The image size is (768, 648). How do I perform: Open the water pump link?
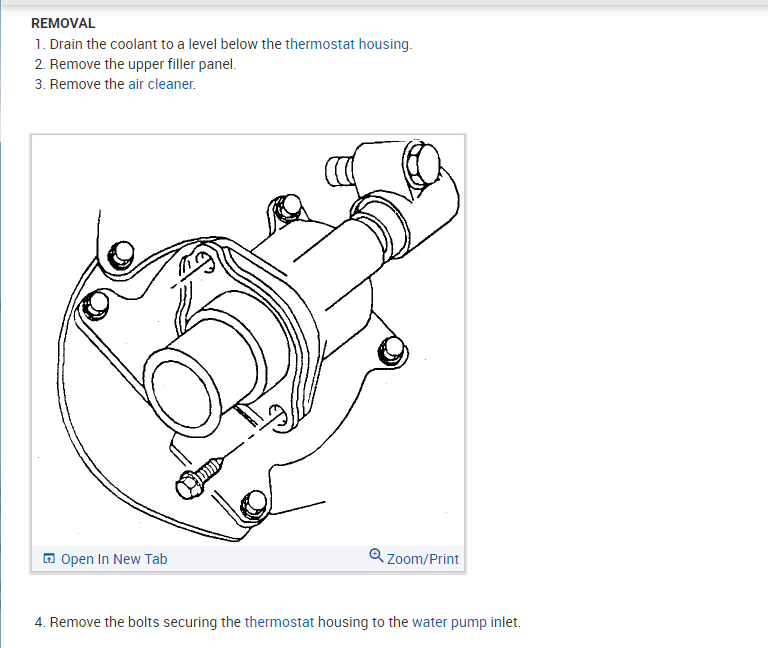450,622
